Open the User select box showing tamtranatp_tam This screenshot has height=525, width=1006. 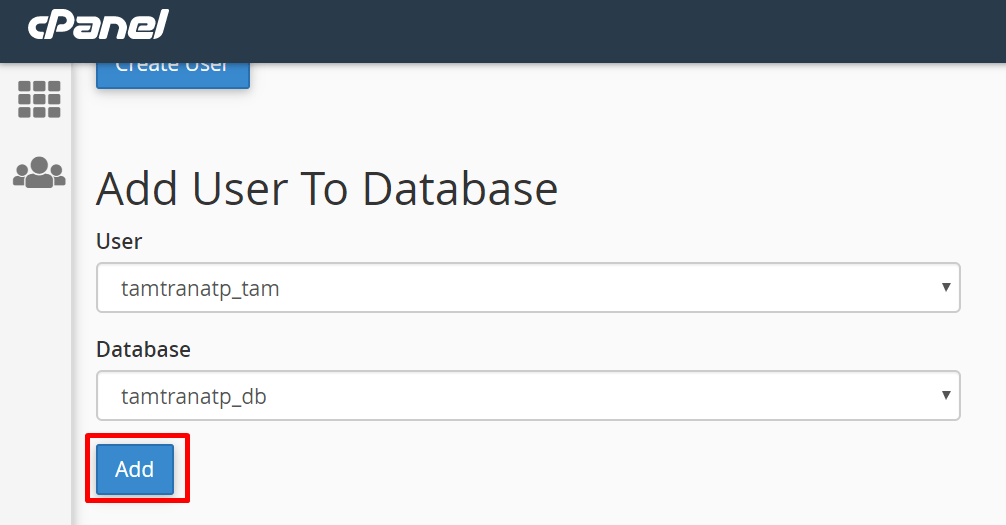coord(528,288)
